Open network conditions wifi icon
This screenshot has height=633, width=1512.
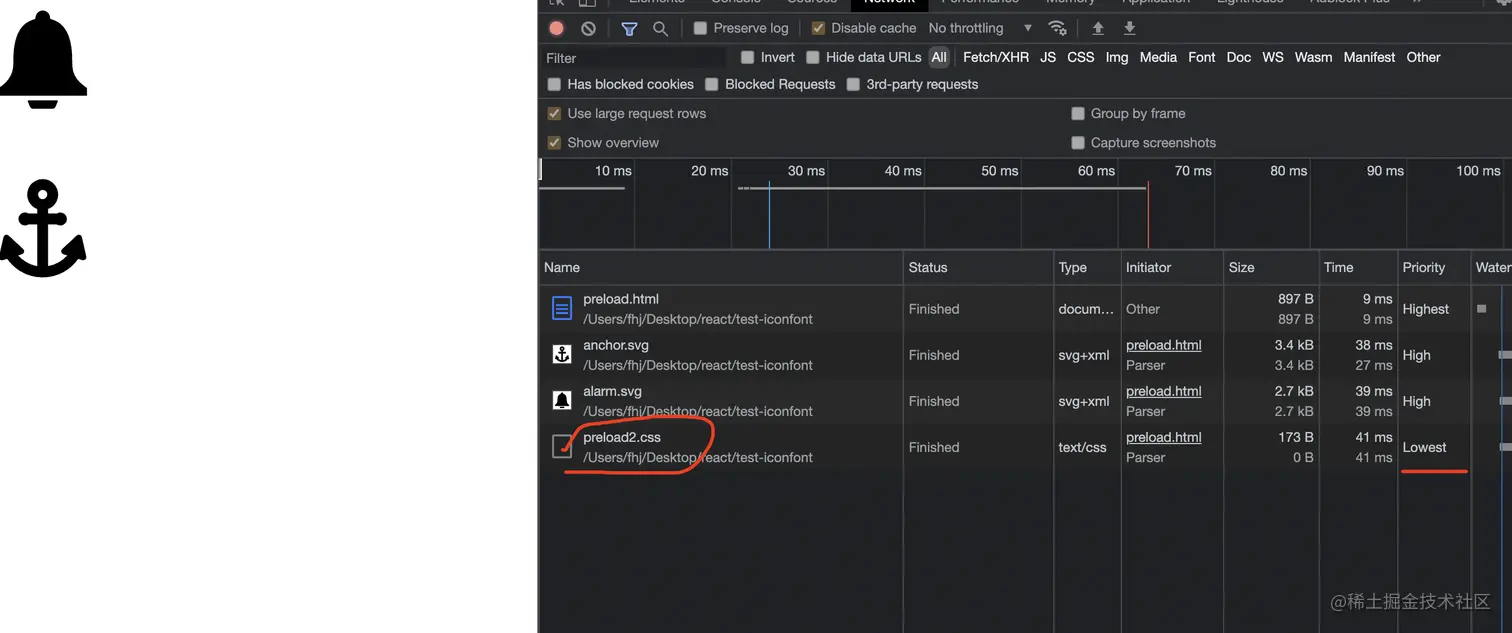click(x=1057, y=28)
